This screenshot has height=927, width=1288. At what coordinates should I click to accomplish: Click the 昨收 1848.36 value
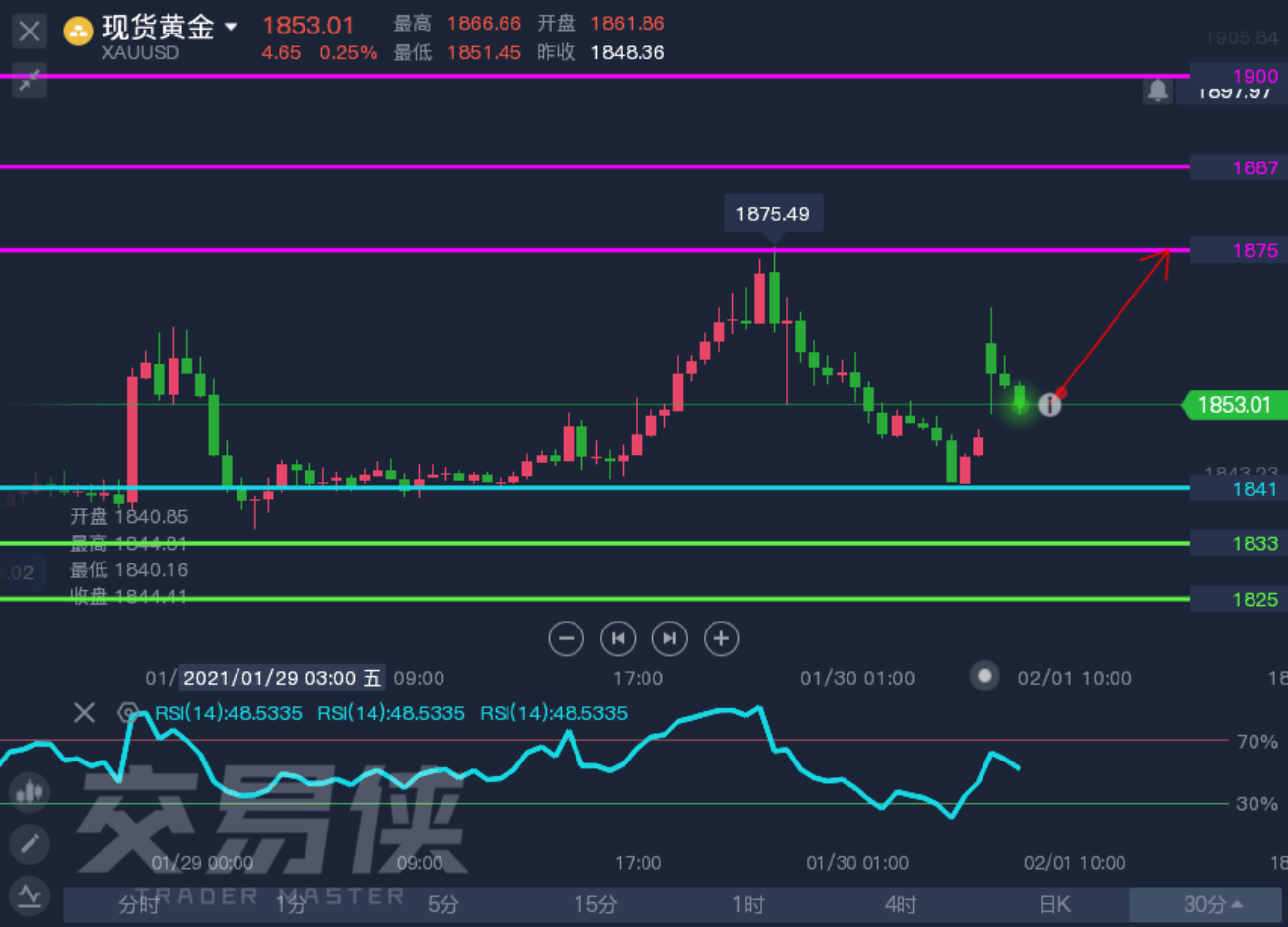(x=627, y=52)
